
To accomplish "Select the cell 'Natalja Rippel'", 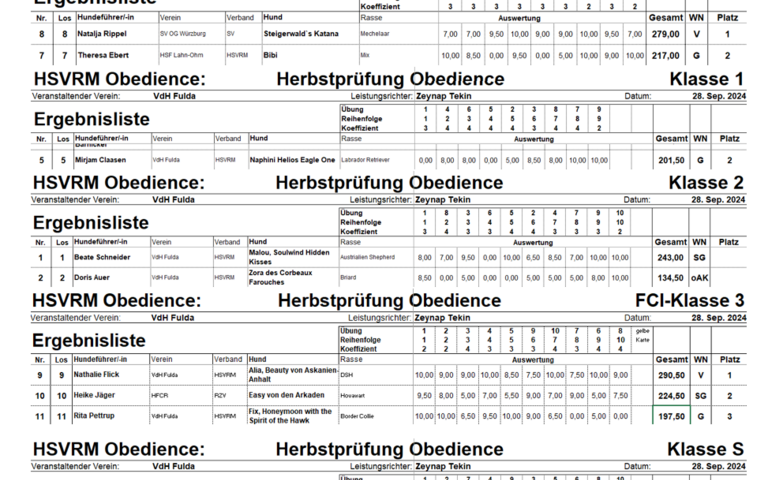I will click(102, 34).
